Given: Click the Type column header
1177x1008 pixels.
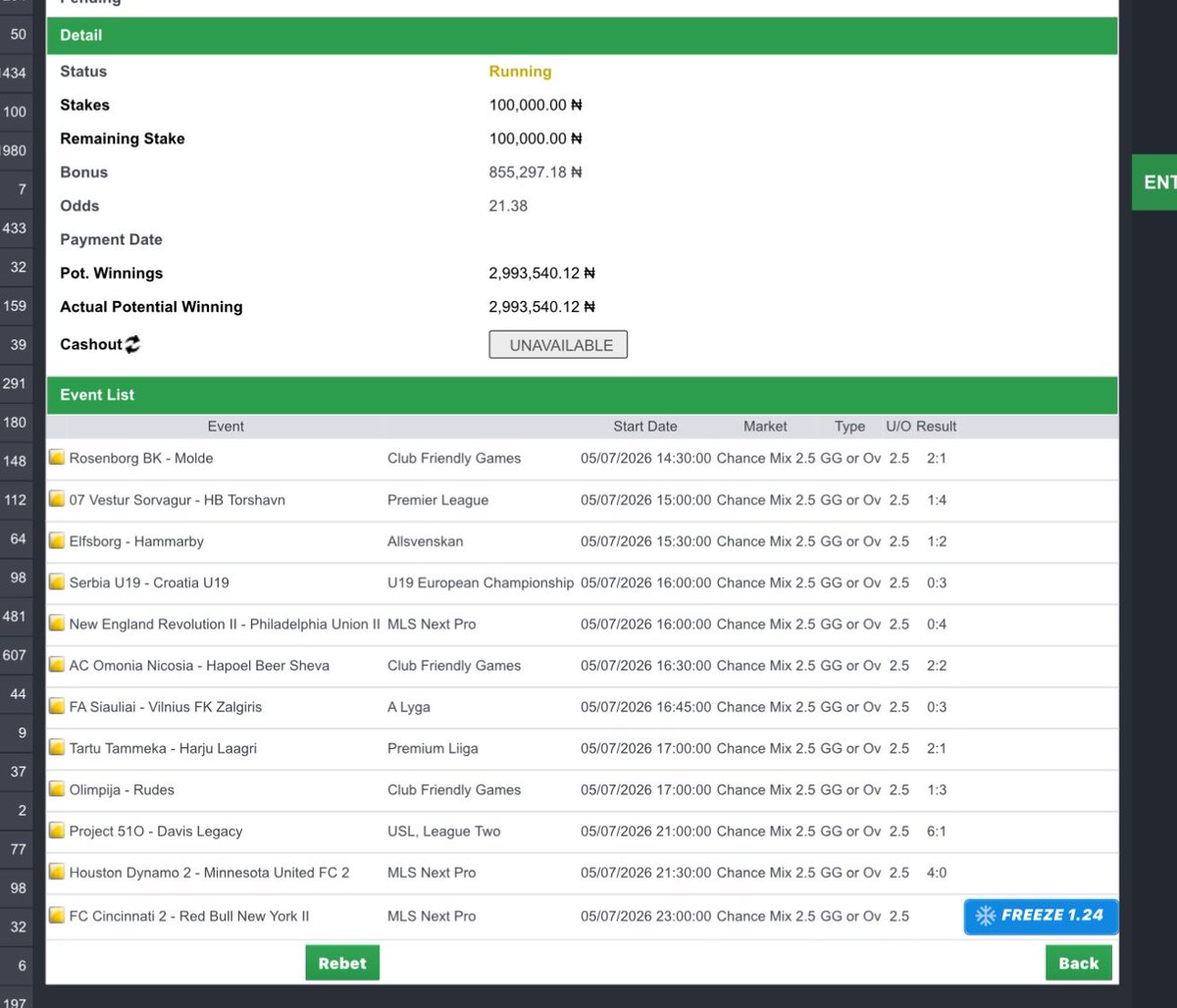Looking at the screenshot, I should [x=849, y=426].
